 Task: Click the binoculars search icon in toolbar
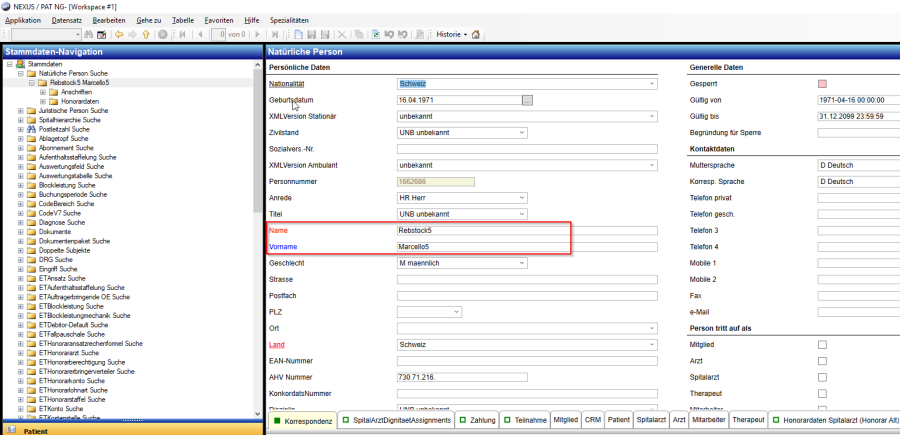[88, 34]
